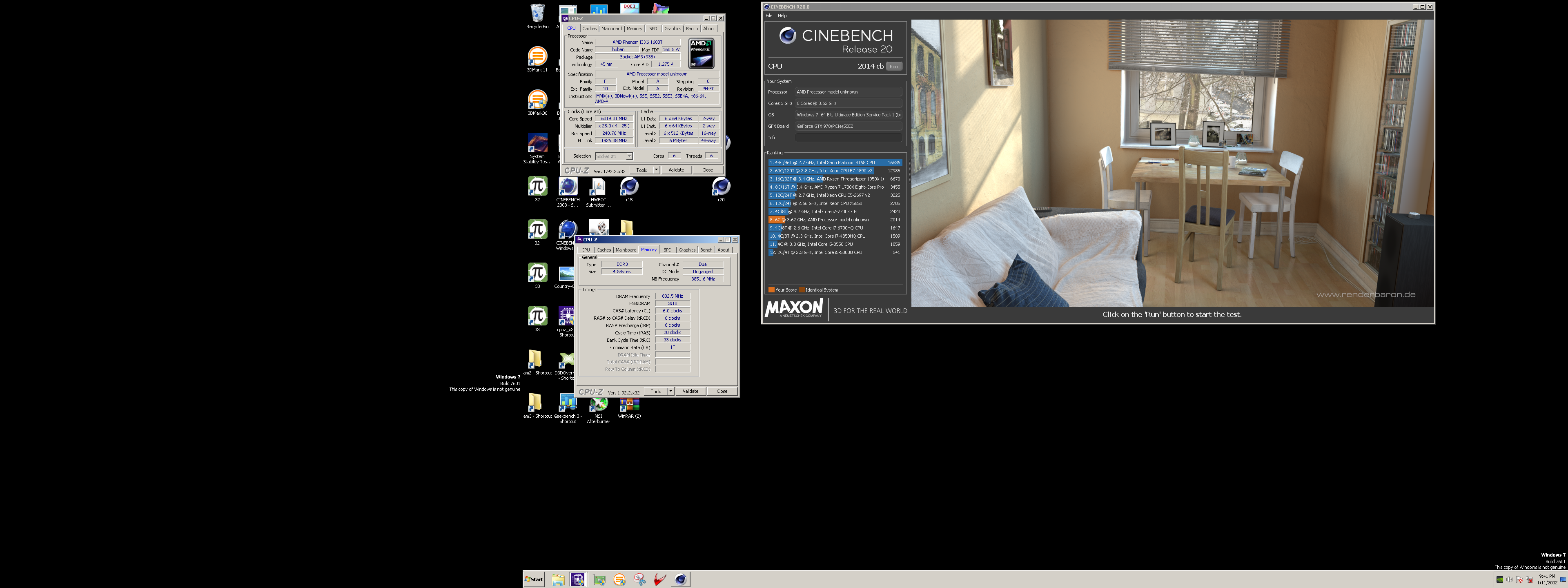Screen dimensions: 1568x588
Task: Open Windows Explorer from the taskbar
Action: 557,579
